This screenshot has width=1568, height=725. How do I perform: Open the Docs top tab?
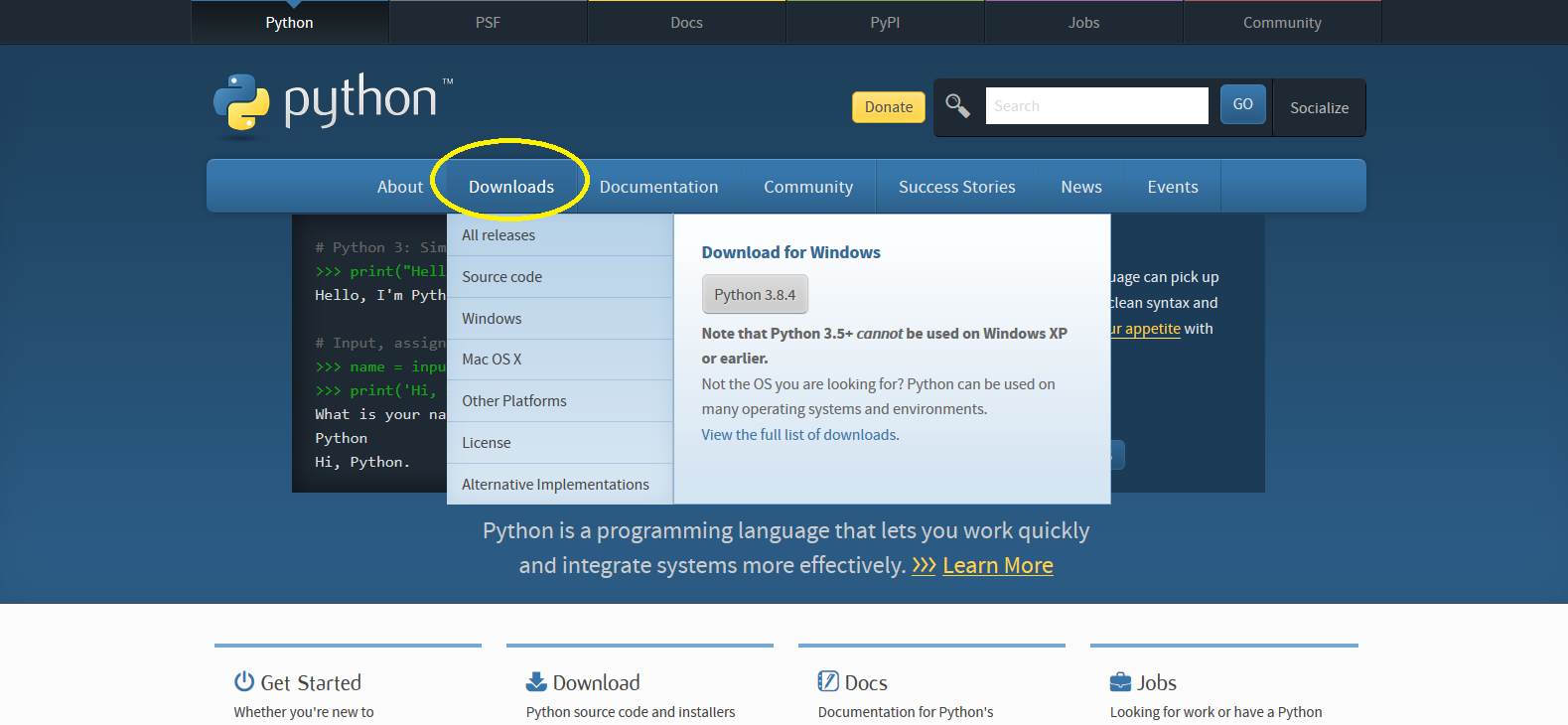(686, 22)
